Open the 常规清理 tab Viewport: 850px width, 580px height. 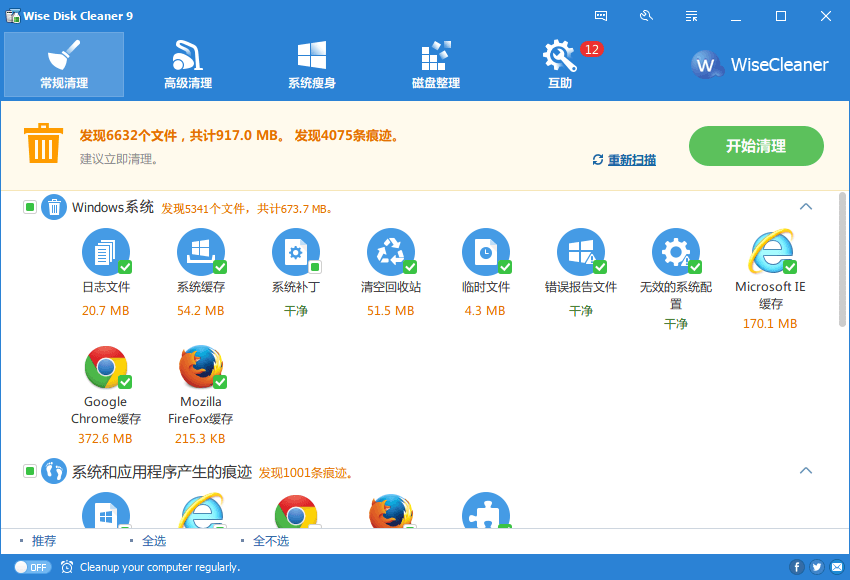[x=64, y=65]
